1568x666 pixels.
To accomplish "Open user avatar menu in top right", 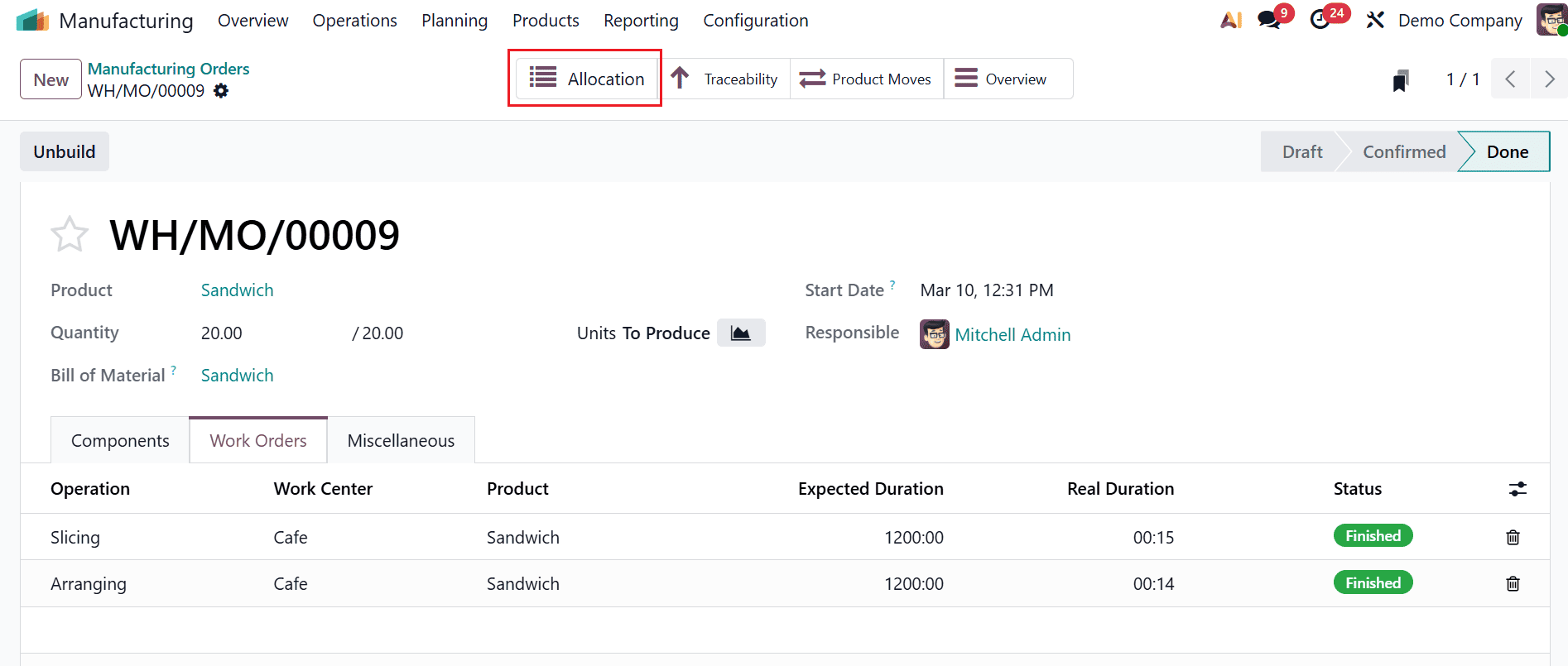I will [1551, 20].
